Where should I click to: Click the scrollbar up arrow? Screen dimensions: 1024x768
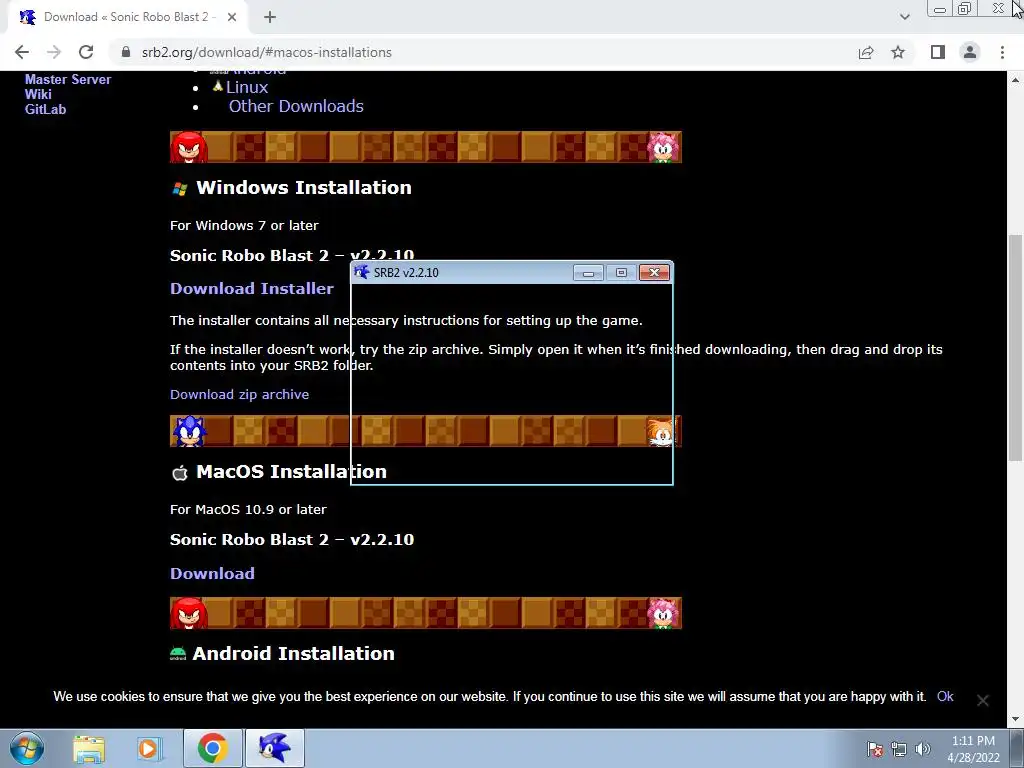point(1015,80)
